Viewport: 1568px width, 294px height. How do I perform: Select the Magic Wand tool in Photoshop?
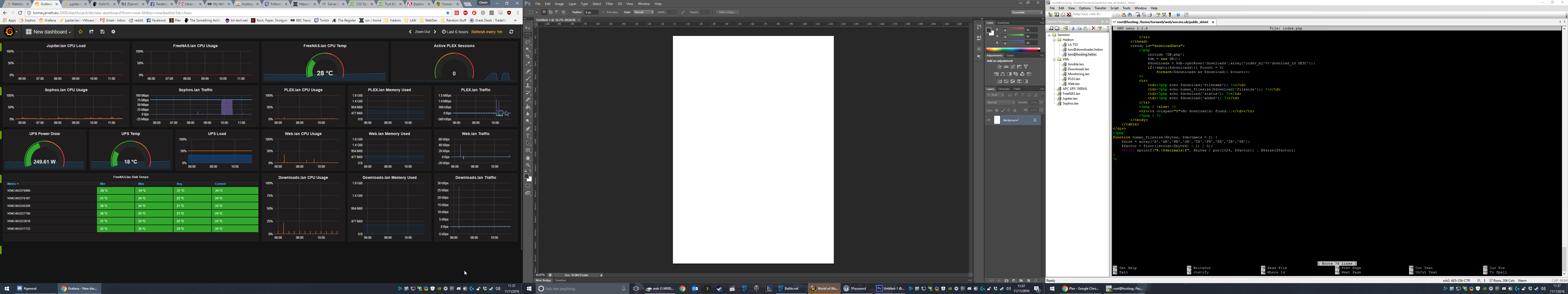[x=528, y=49]
